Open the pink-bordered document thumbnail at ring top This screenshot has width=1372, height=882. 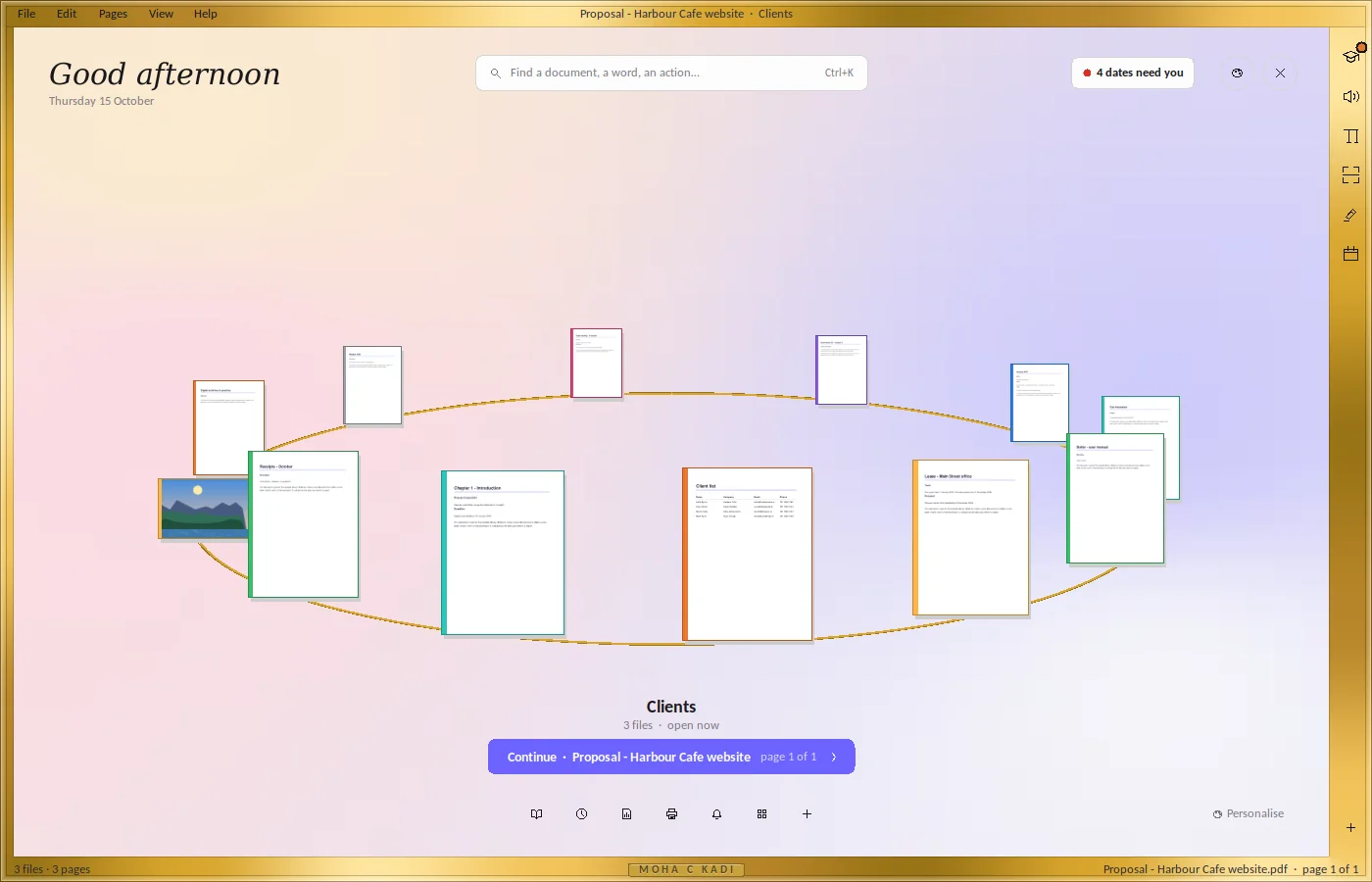[597, 364]
